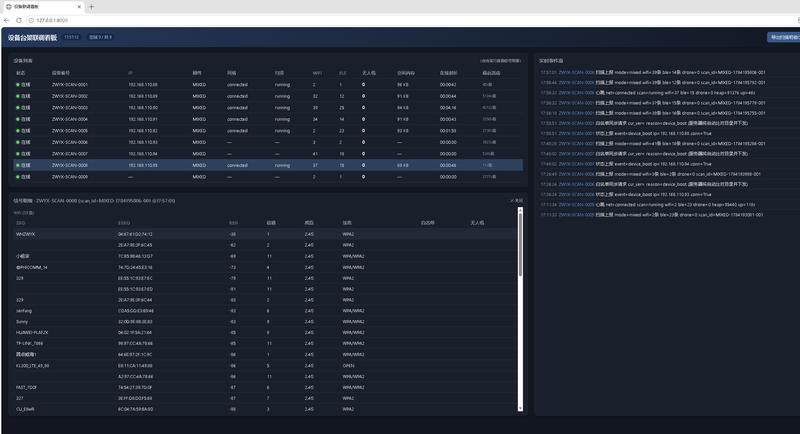
Task: Open ZWYX-SCAN-0001 link in 17:56:18 log entry
Action: 577,113
